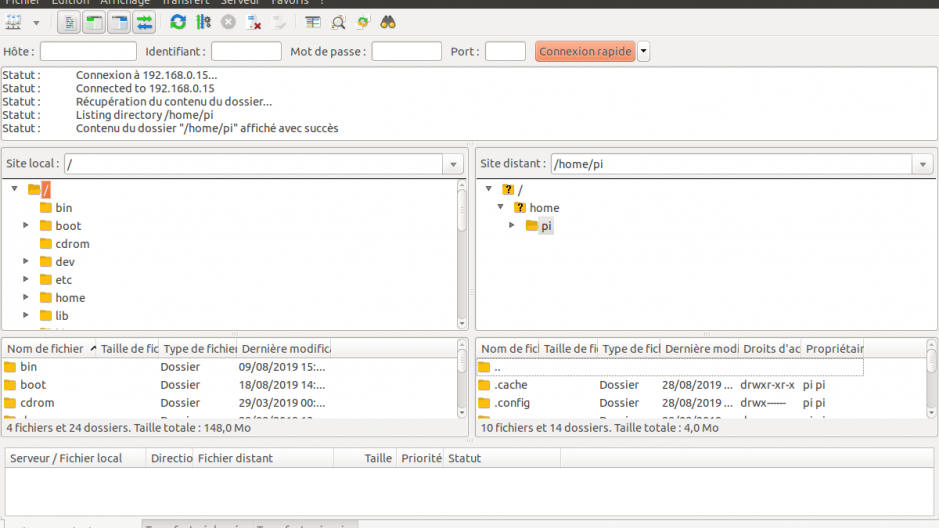Expand the local etc folder
Screen dimensions: 939x528
pos(26,279)
